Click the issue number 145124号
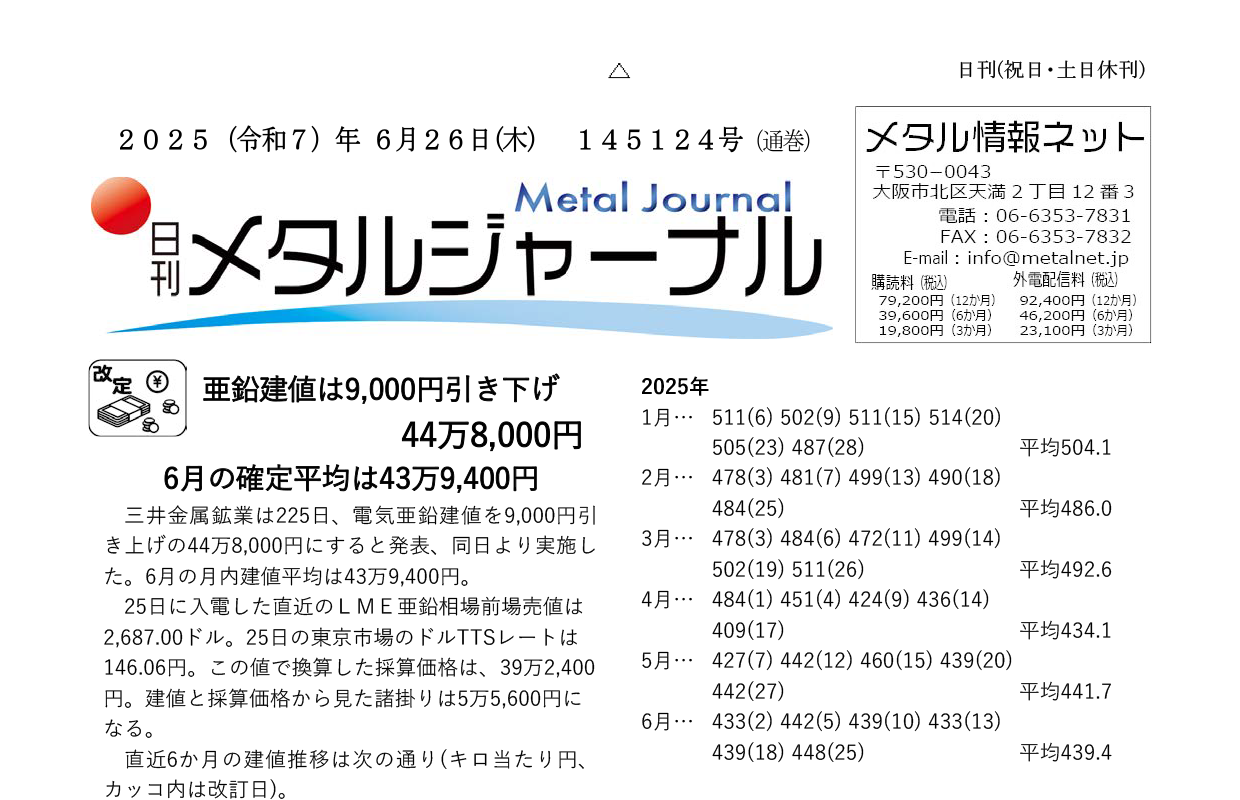 point(661,141)
